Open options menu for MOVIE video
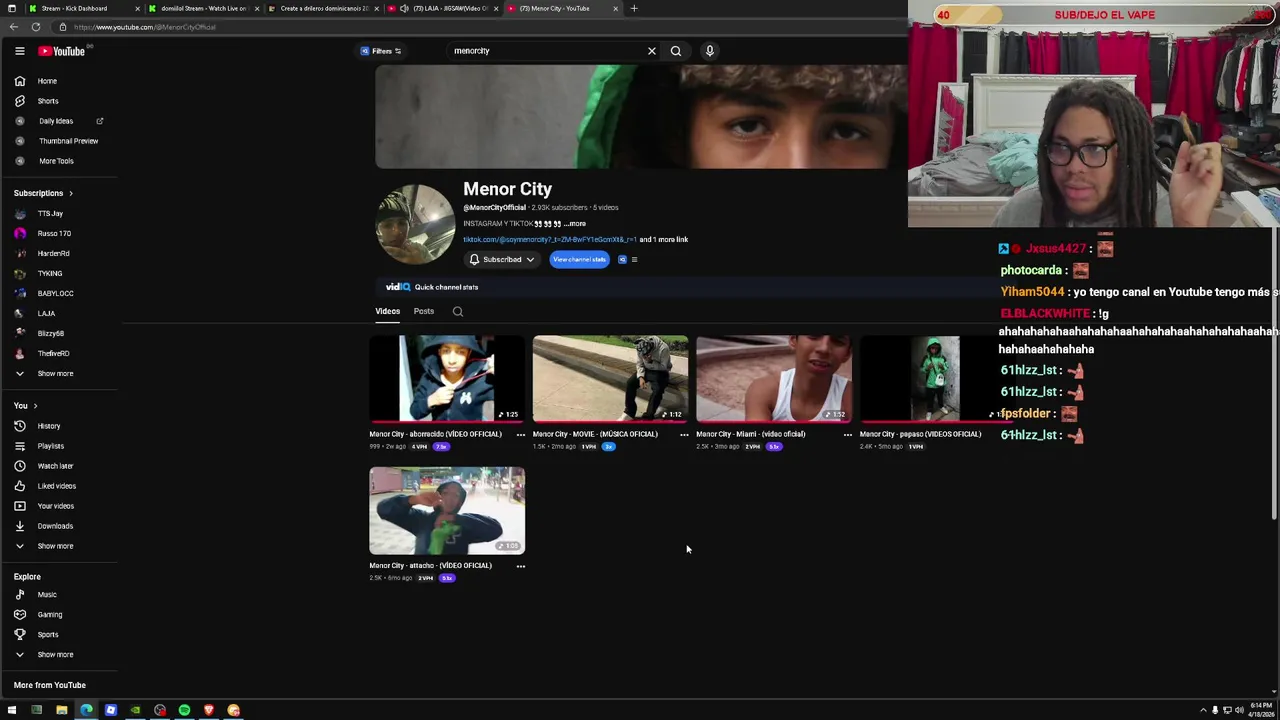 pyautogui.click(x=684, y=435)
